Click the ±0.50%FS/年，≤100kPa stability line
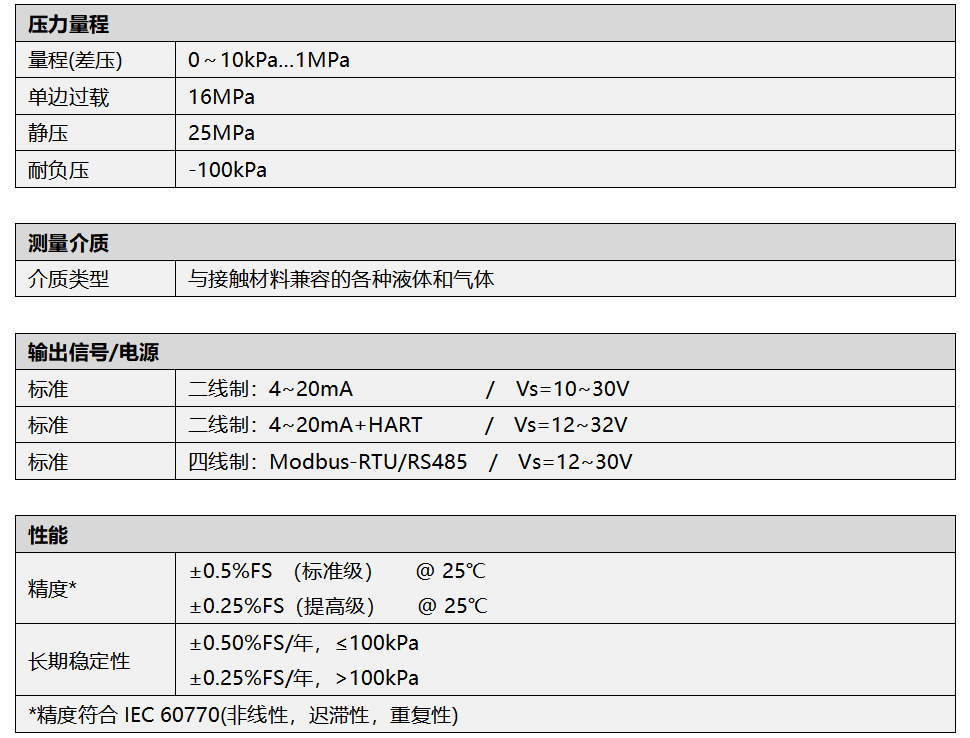The height and width of the screenshot is (738, 970). tap(304, 643)
